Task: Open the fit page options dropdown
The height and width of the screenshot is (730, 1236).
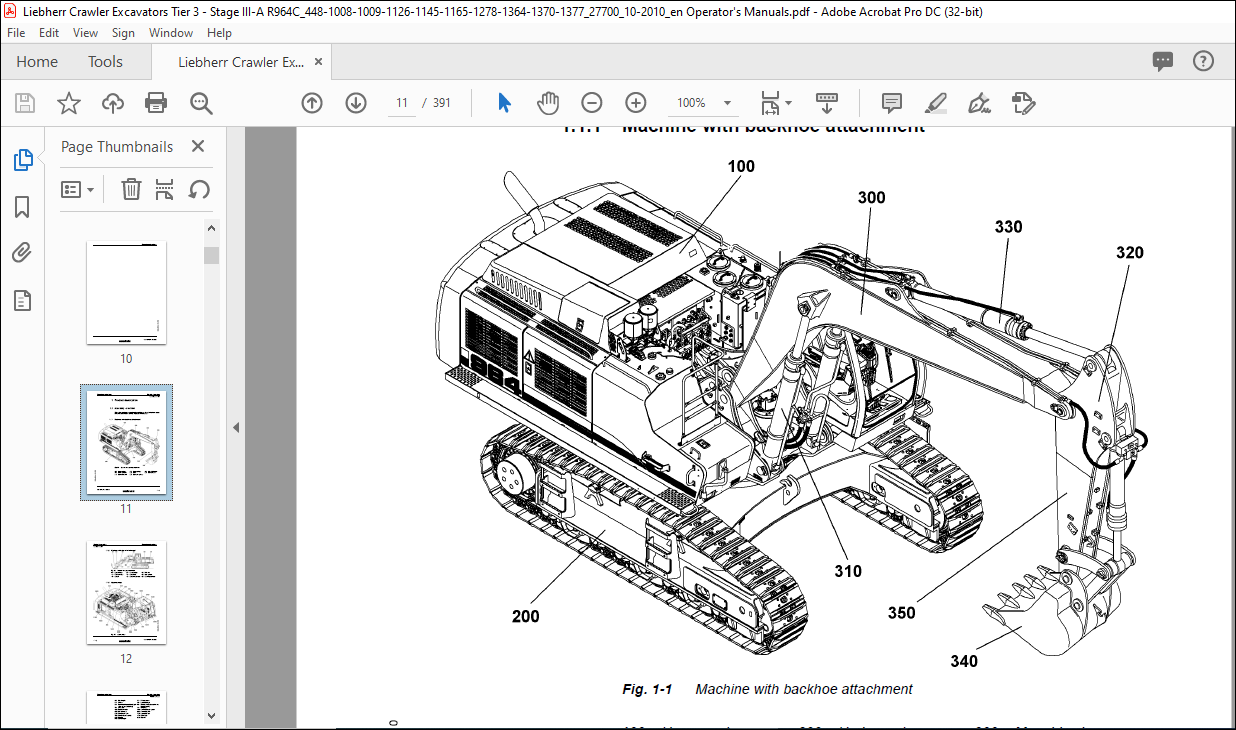Action: (x=776, y=103)
